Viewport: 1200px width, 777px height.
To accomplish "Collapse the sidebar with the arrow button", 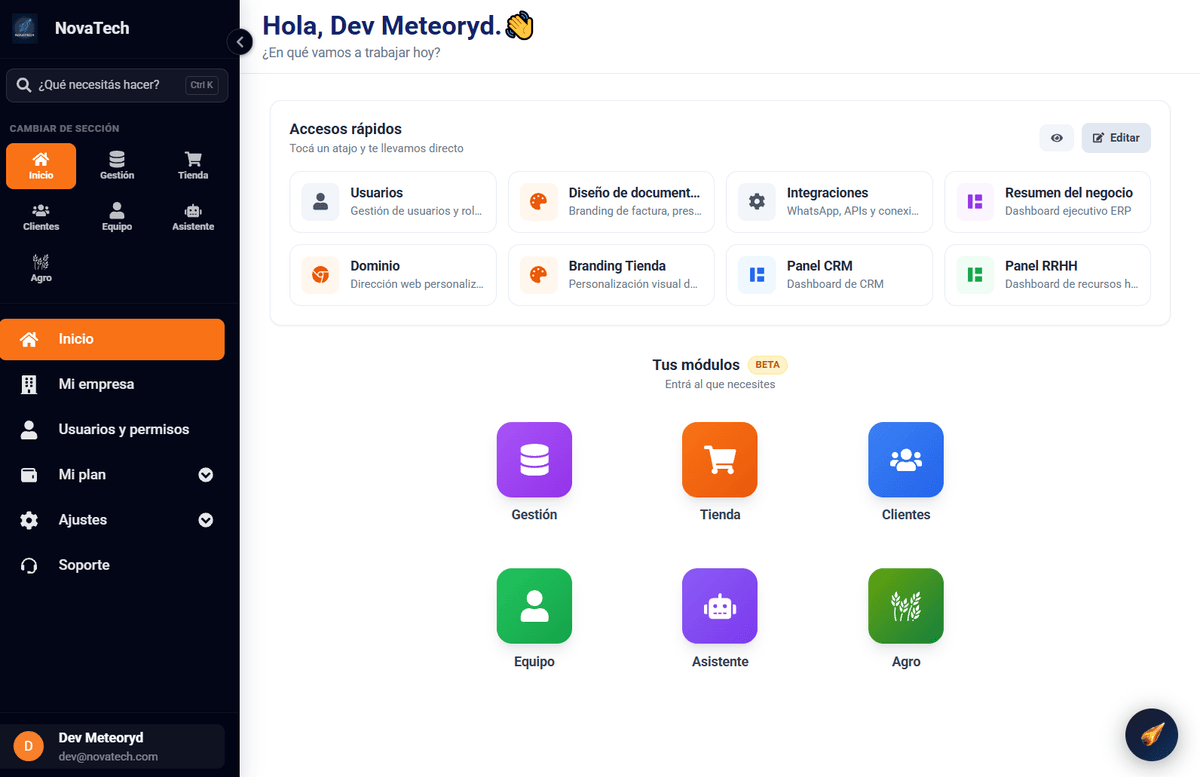I will [240, 42].
